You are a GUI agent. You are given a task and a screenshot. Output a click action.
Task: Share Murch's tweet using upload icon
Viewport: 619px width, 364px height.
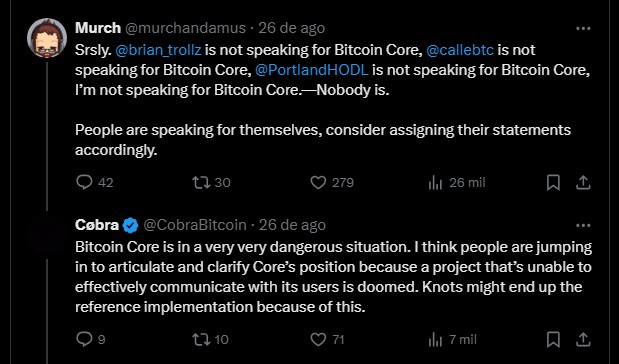[583, 182]
